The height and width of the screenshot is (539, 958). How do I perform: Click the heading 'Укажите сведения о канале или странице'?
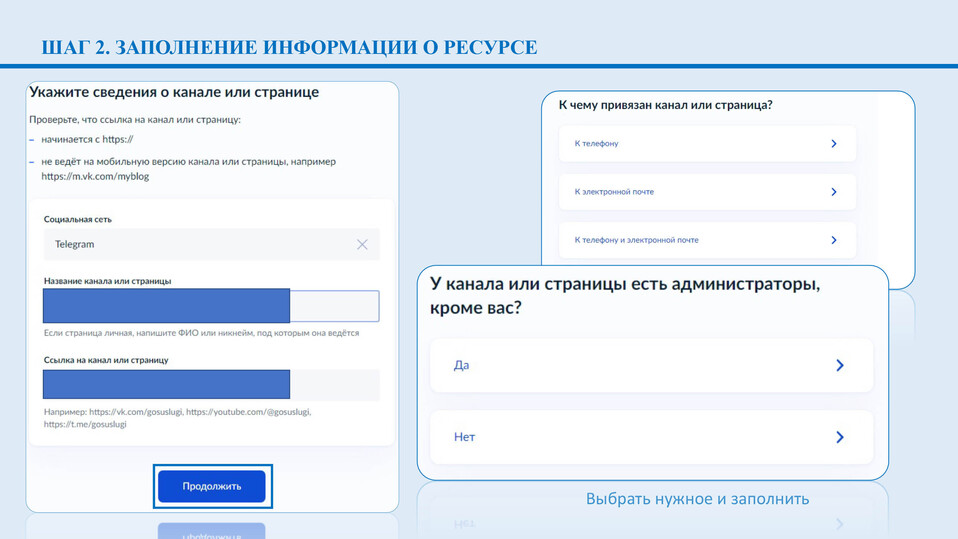(x=174, y=92)
